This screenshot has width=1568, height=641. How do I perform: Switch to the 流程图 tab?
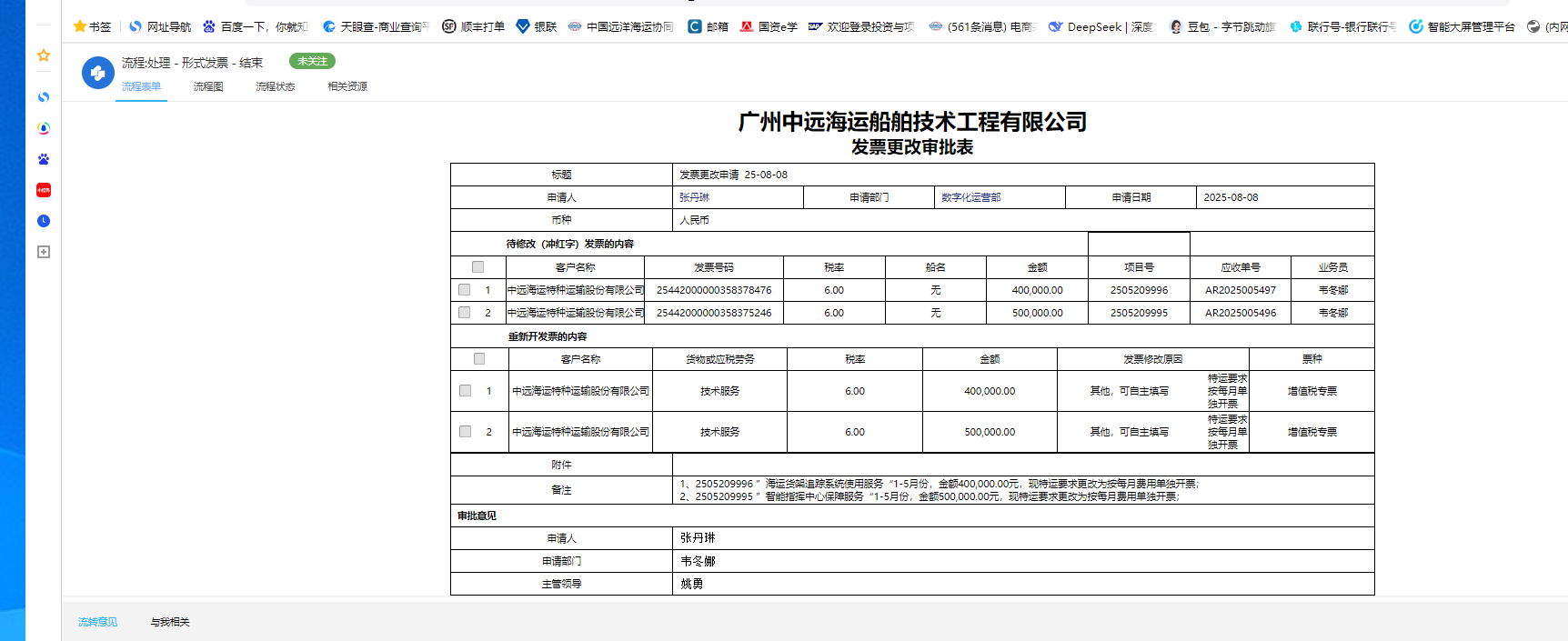(x=207, y=86)
